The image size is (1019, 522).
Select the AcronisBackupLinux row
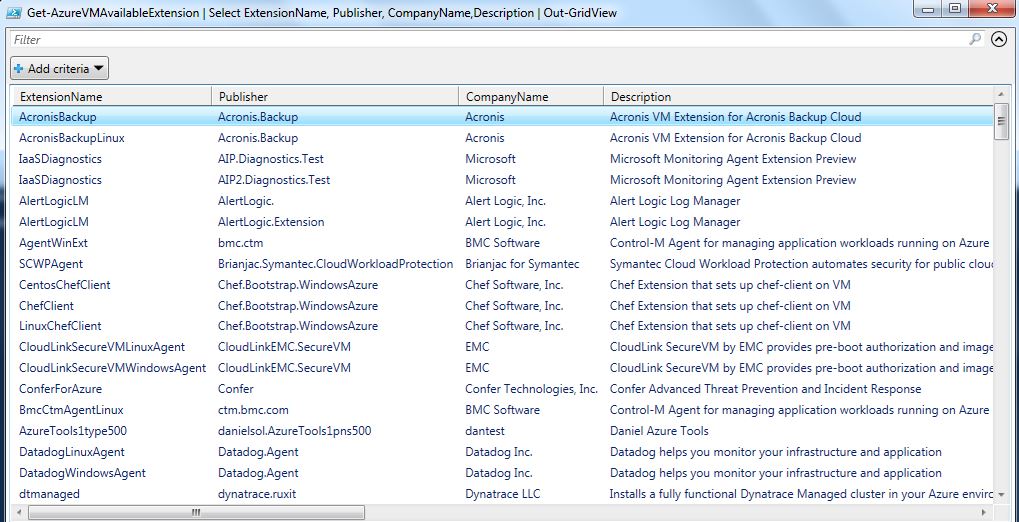click(503, 138)
